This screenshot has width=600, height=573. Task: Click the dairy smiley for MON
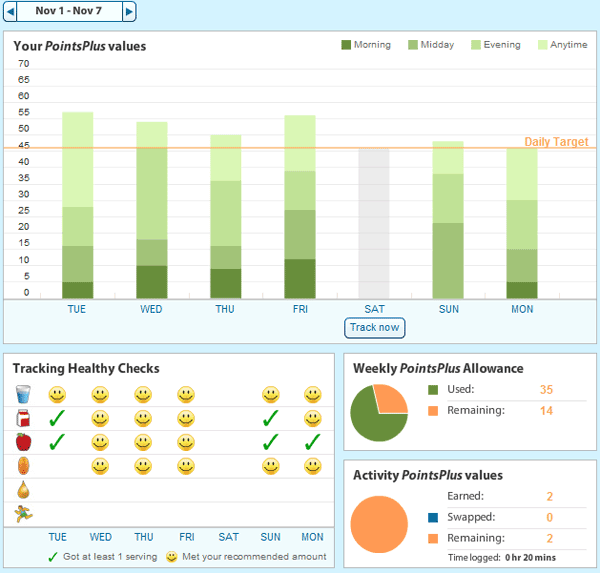pyautogui.click(x=313, y=419)
